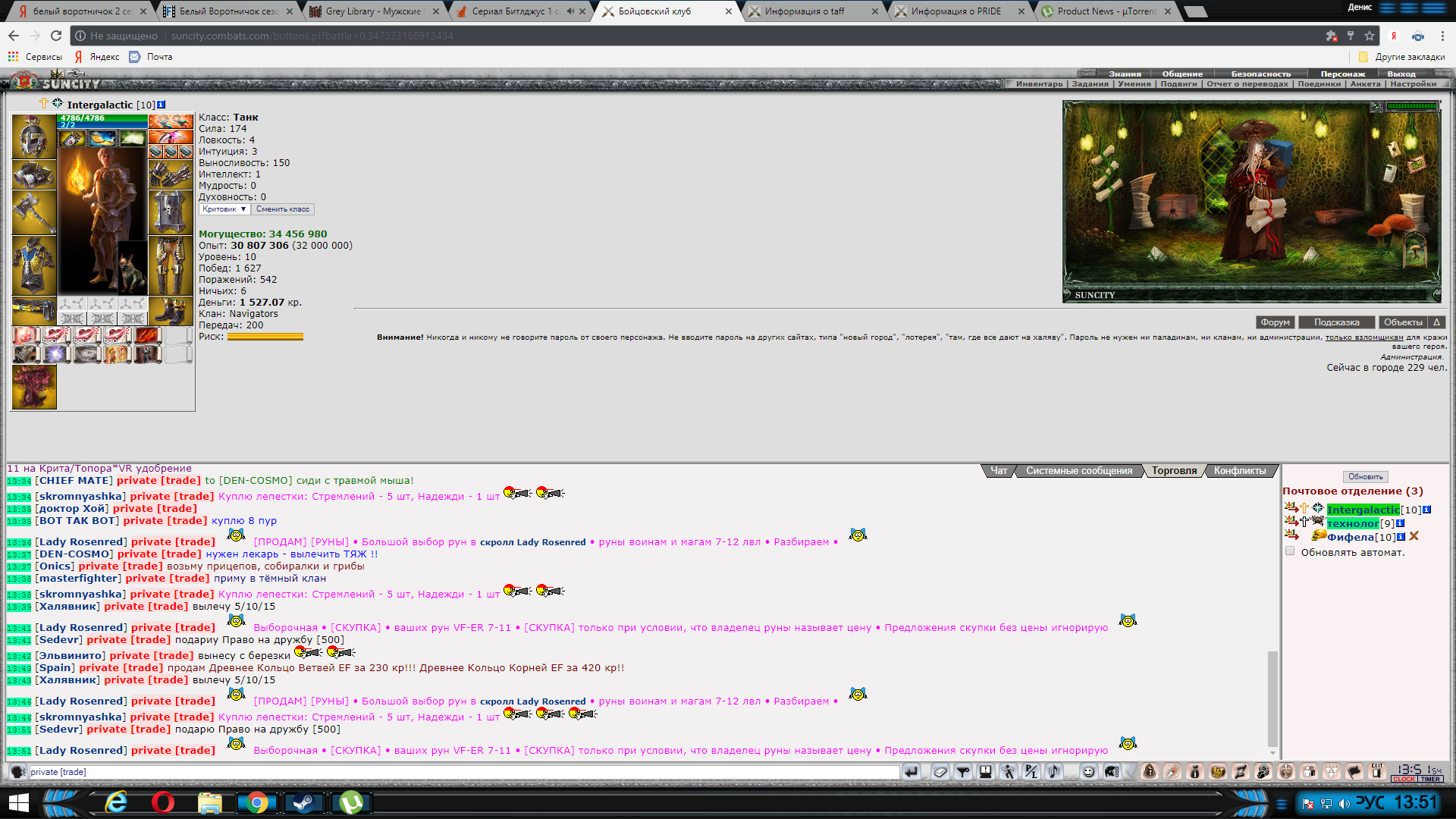Click the Фифела player name link
Image resolution: width=1456 pixels, height=819 pixels.
1351,537
